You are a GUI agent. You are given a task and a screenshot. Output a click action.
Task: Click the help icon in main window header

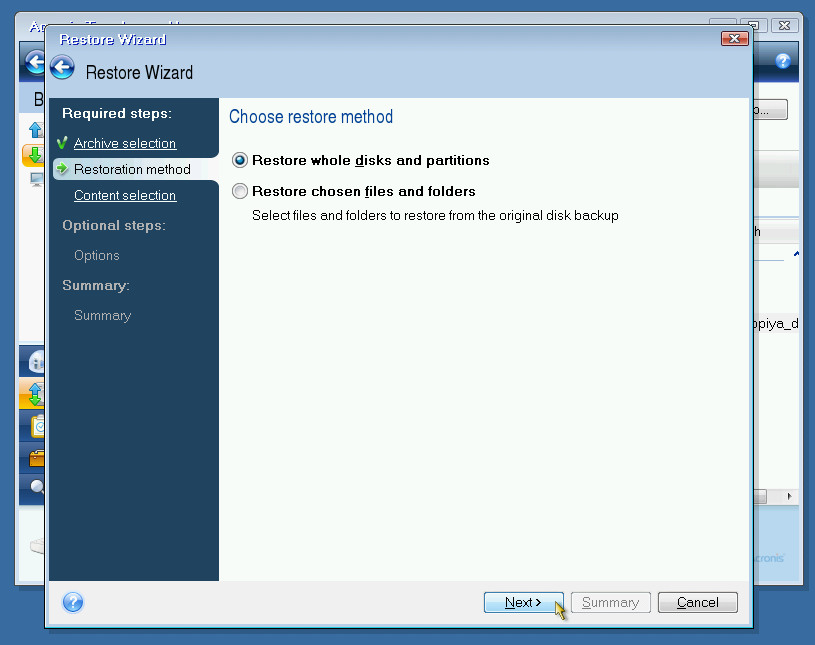783,61
